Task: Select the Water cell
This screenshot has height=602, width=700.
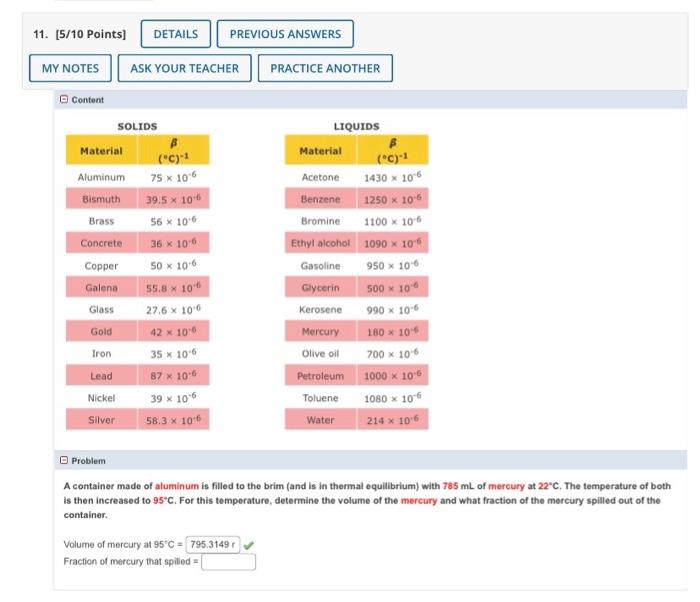Action: 321,420
